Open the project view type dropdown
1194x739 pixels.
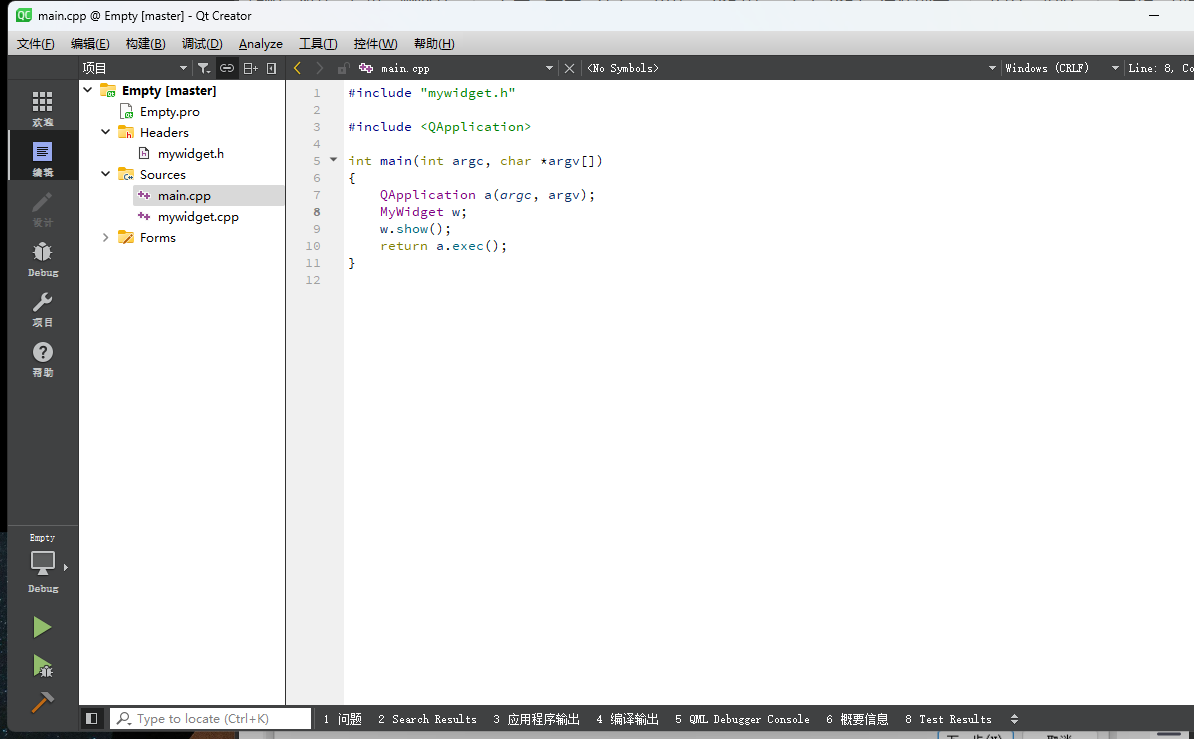click(x=134, y=69)
